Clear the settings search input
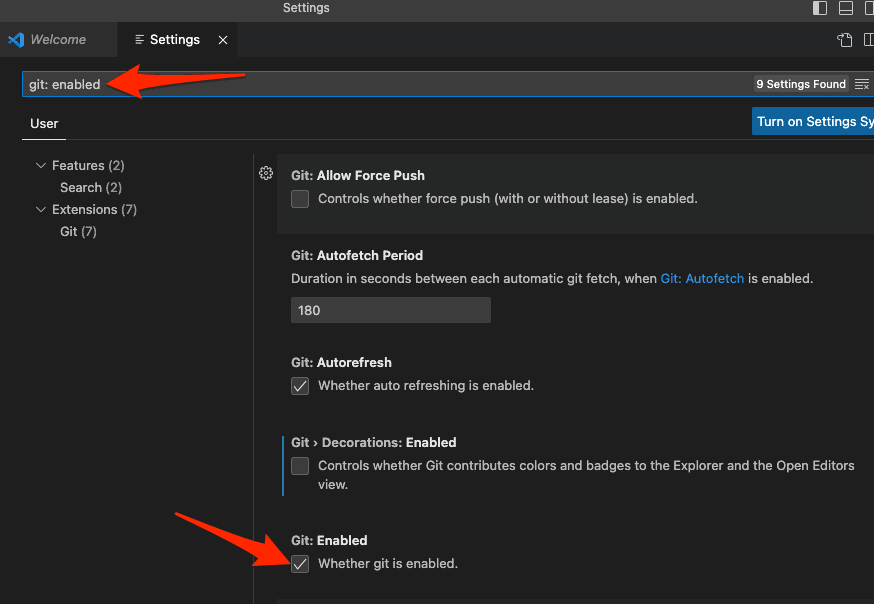874x604 pixels. tap(861, 85)
